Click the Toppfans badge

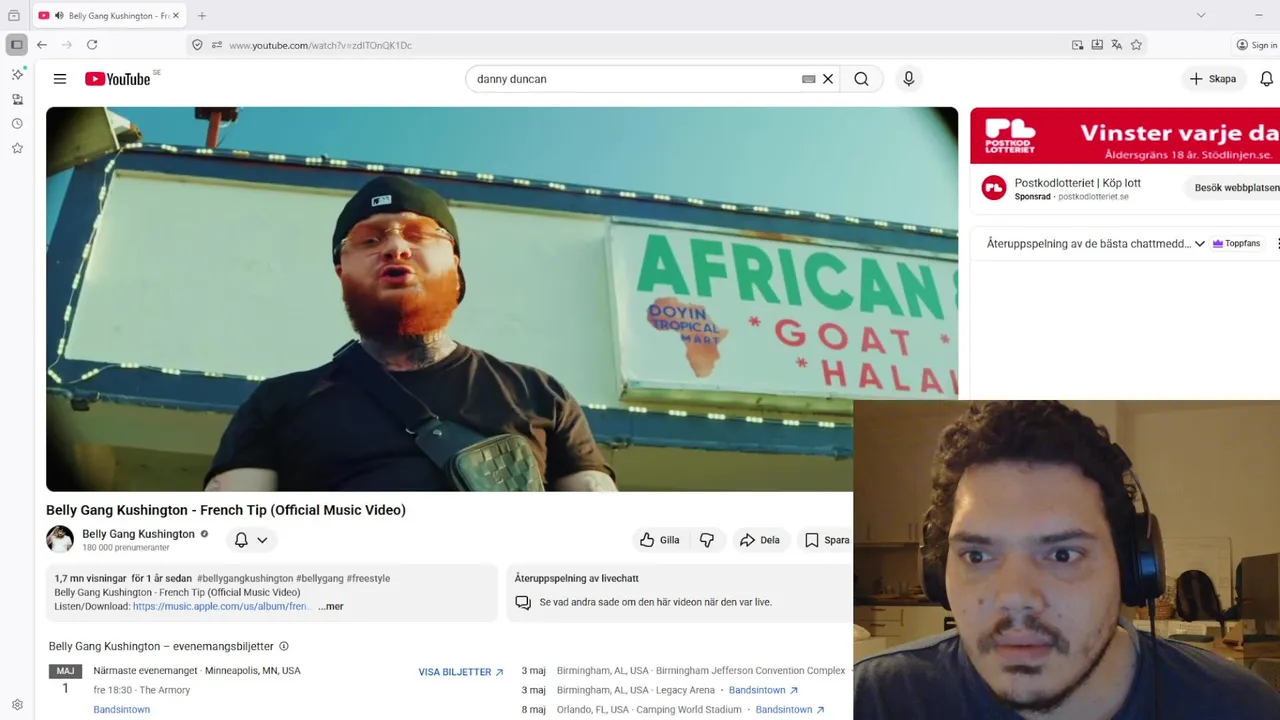pyautogui.click(x=1236, y=244)
